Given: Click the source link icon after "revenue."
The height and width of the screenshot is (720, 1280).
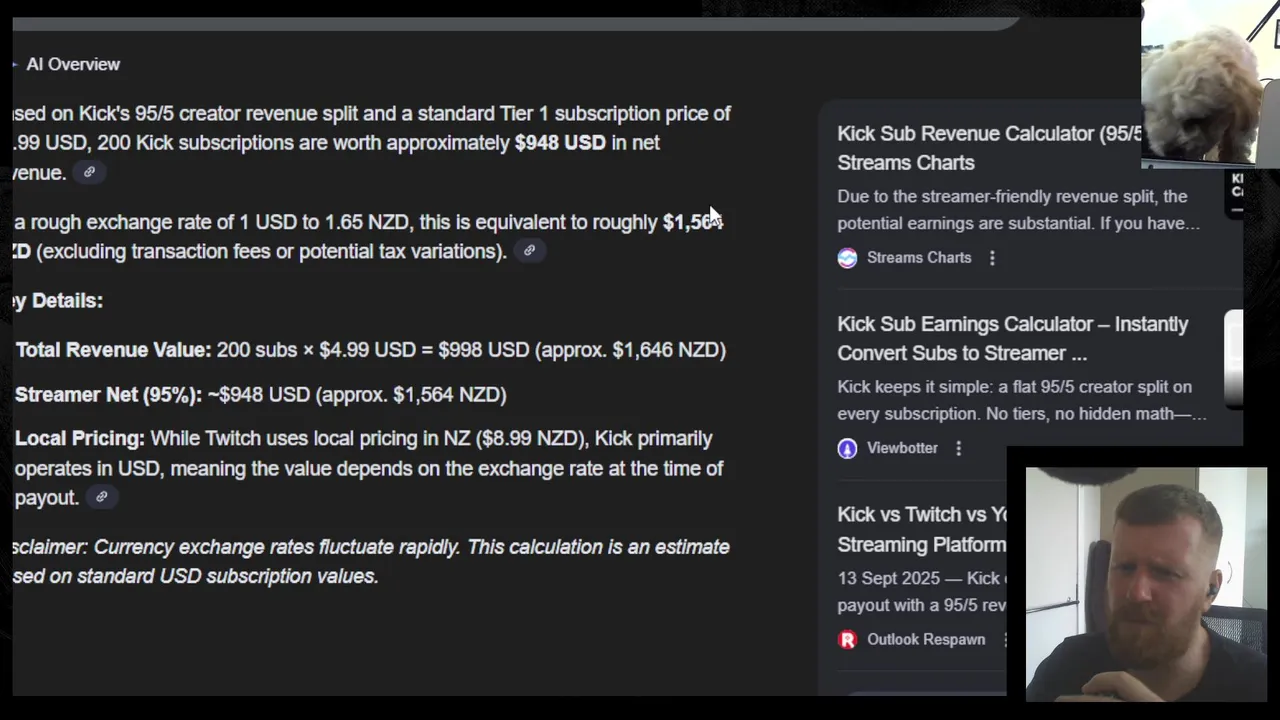Looking at the screenshot, I should point(89,172).
